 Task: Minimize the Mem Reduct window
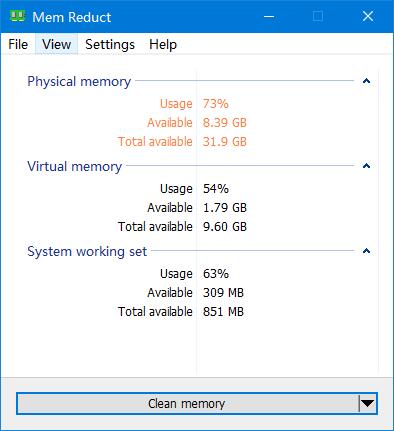(x=269, y=16)
